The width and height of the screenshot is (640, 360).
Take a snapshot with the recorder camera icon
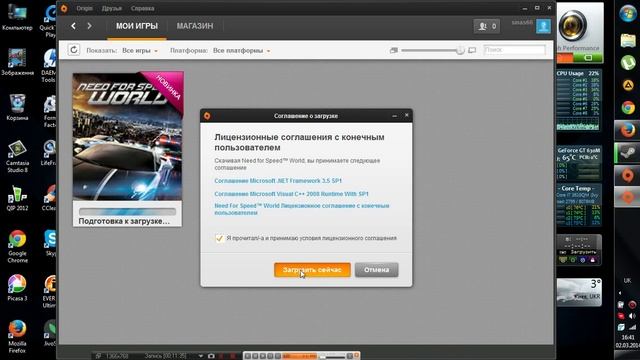point(211,356)
